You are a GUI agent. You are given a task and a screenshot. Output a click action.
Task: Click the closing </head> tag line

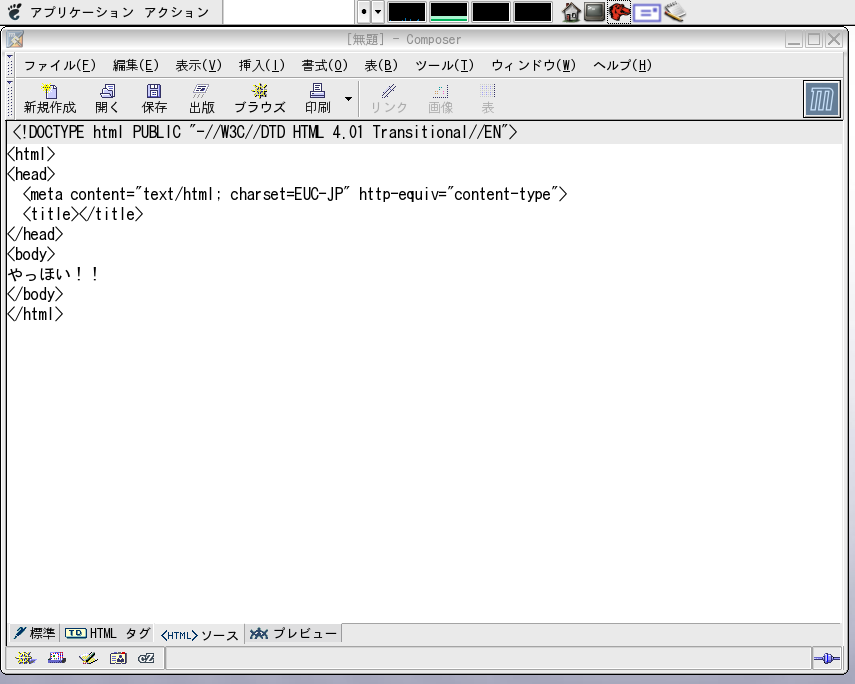click(35, 234)
